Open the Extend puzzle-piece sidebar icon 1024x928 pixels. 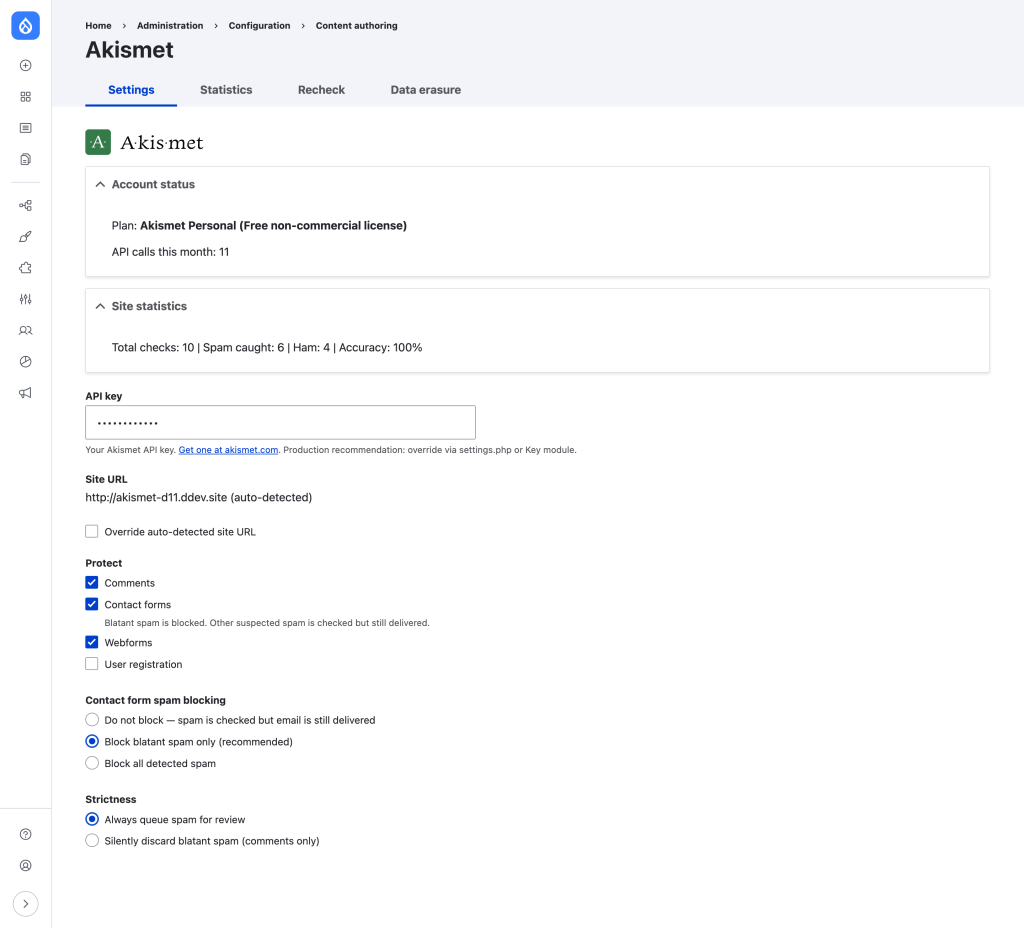[x=25, y=268]
